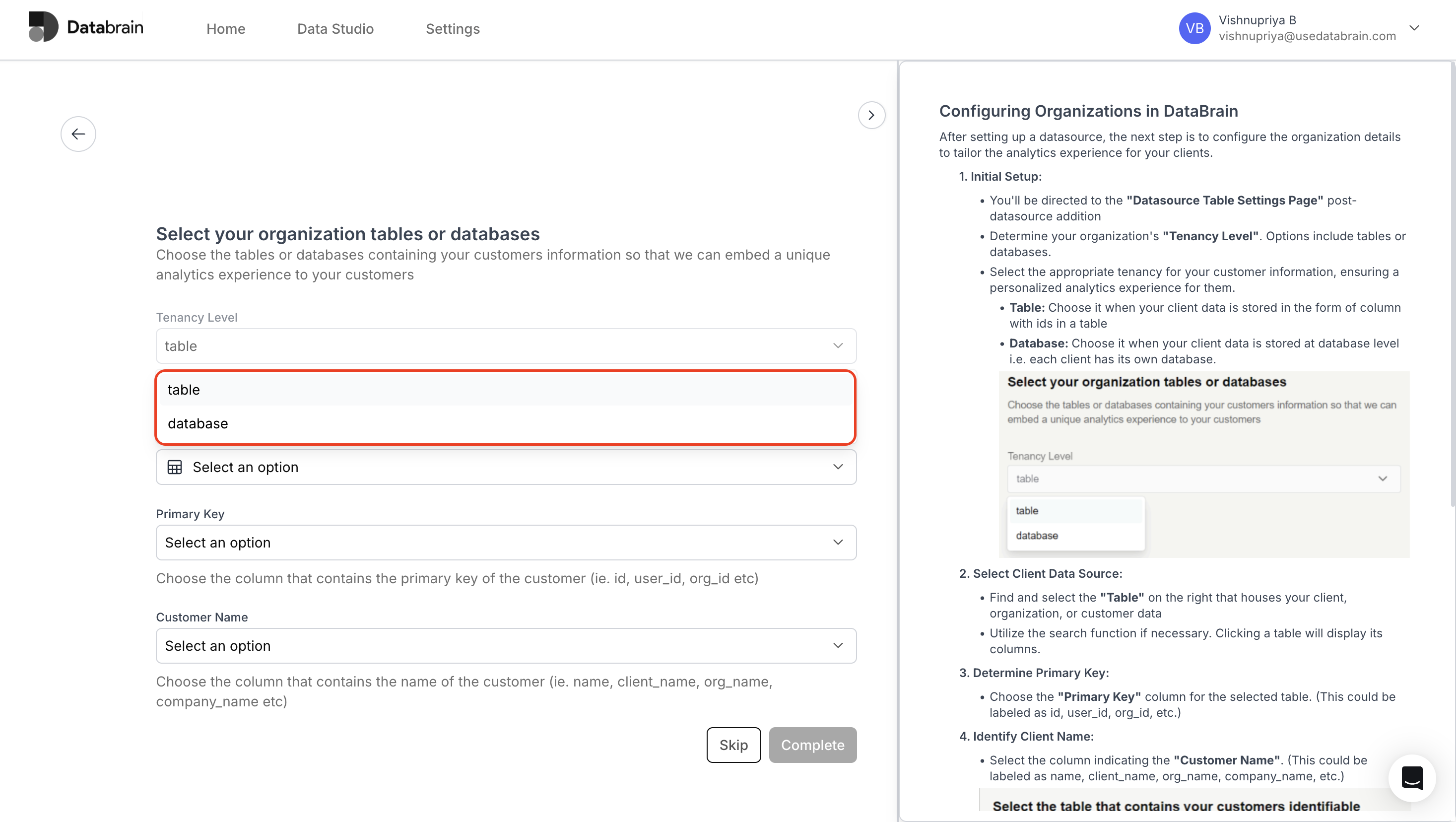The height and width of the screenshot is (822, 1456).
Task: Collapse the help panel with the right chevron
Action: click(871, 115)
